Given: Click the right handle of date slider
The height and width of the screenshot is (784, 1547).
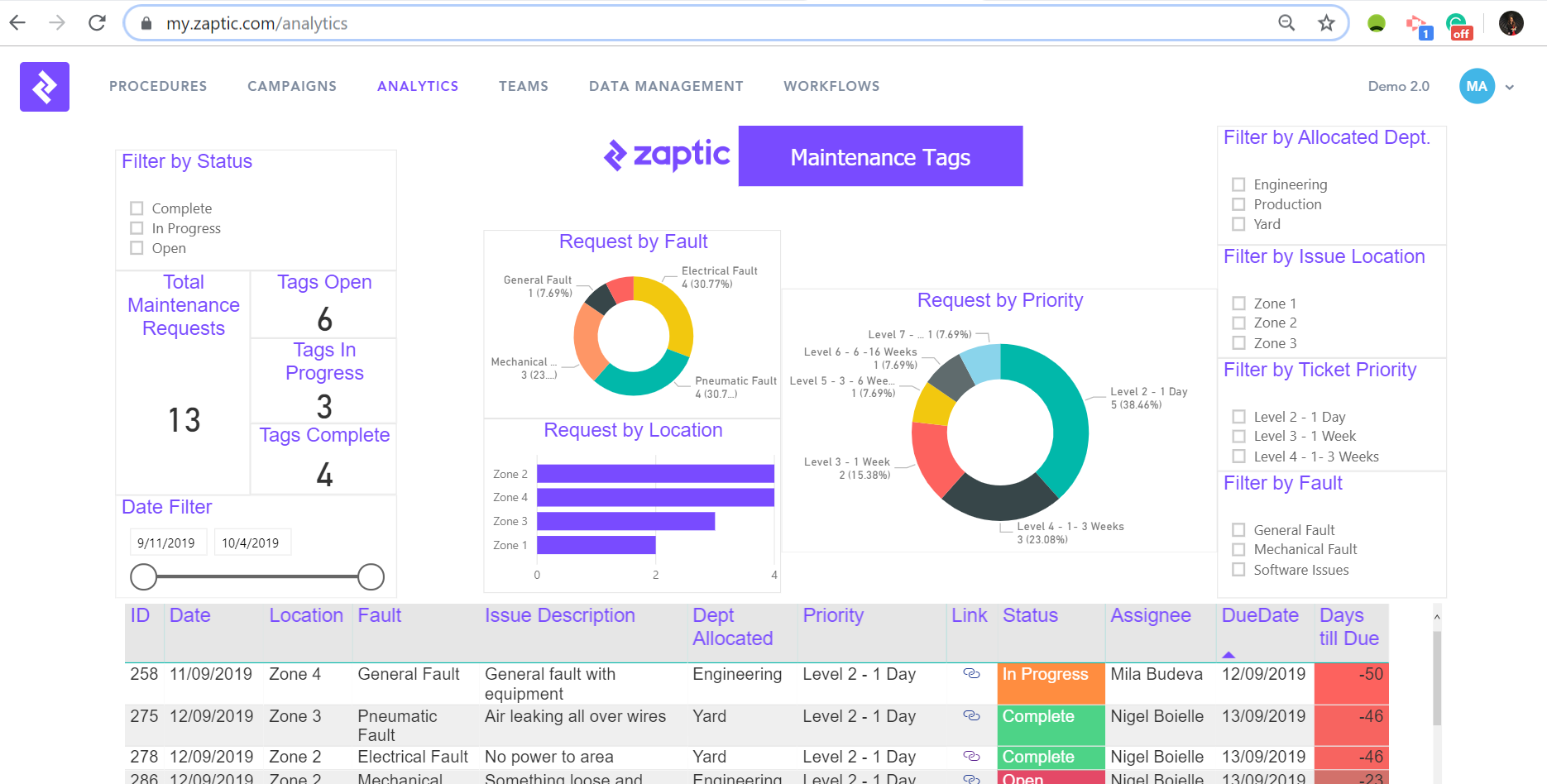Looking at the screenshot, I should tap(371, 577).
